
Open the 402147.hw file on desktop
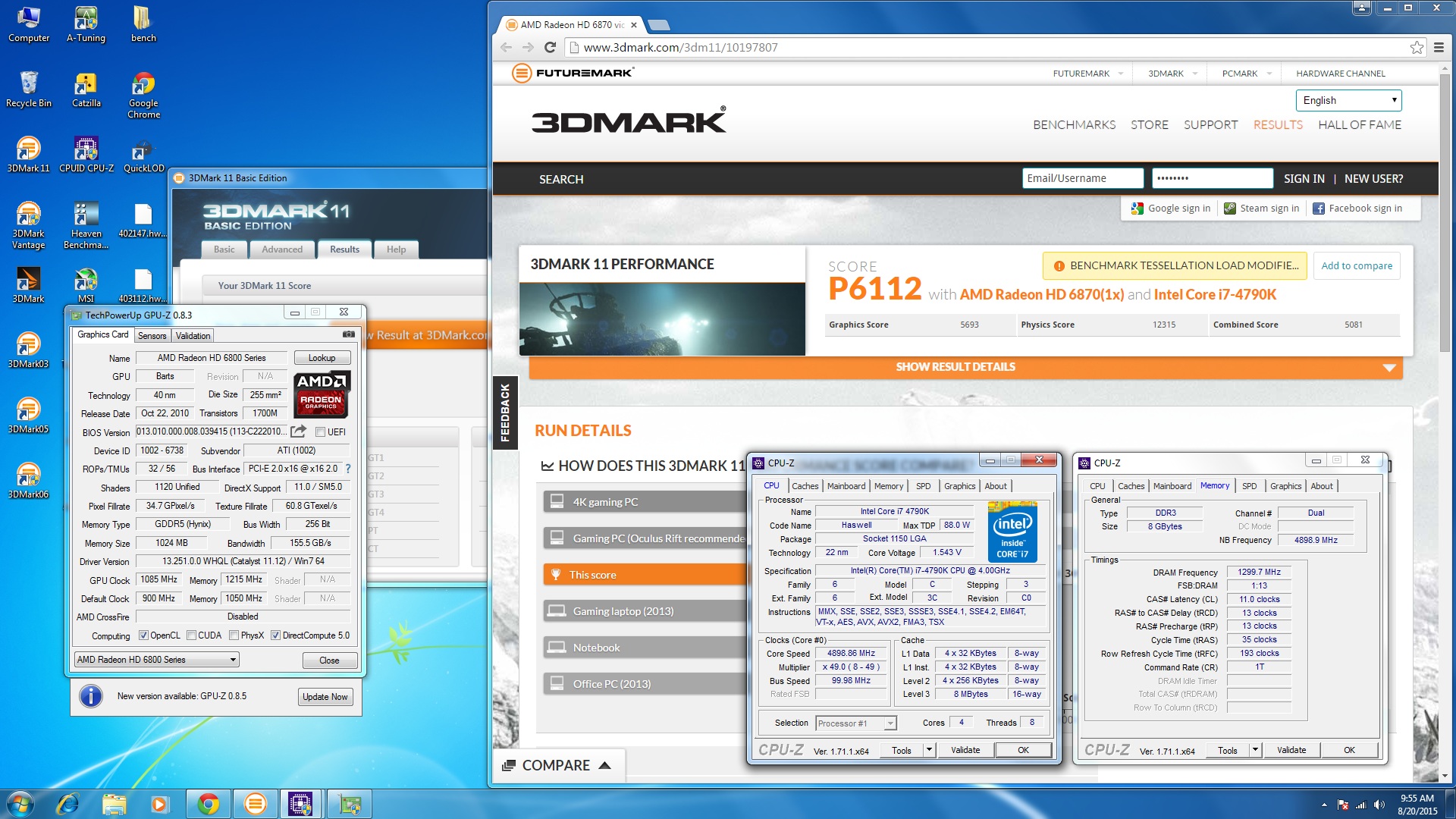point(143,220)
